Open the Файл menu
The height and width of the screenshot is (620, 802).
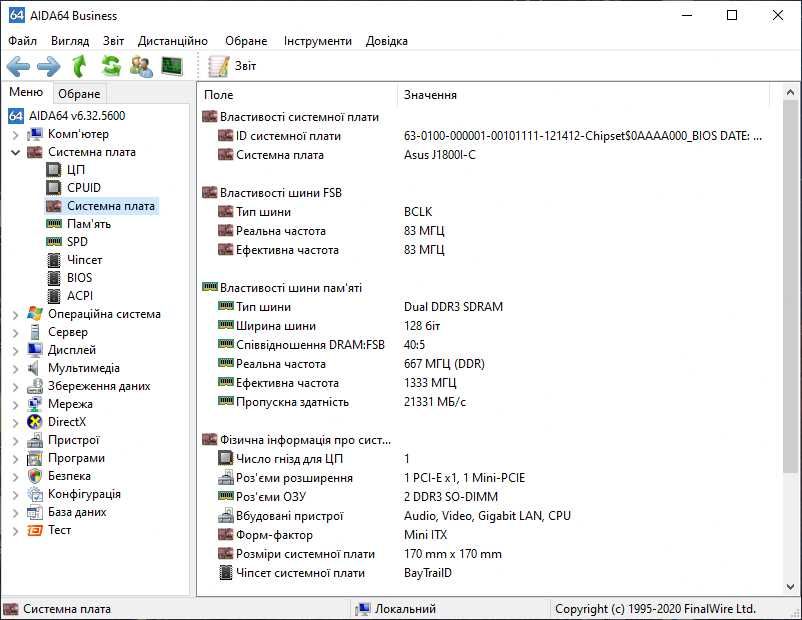point(23,41)
